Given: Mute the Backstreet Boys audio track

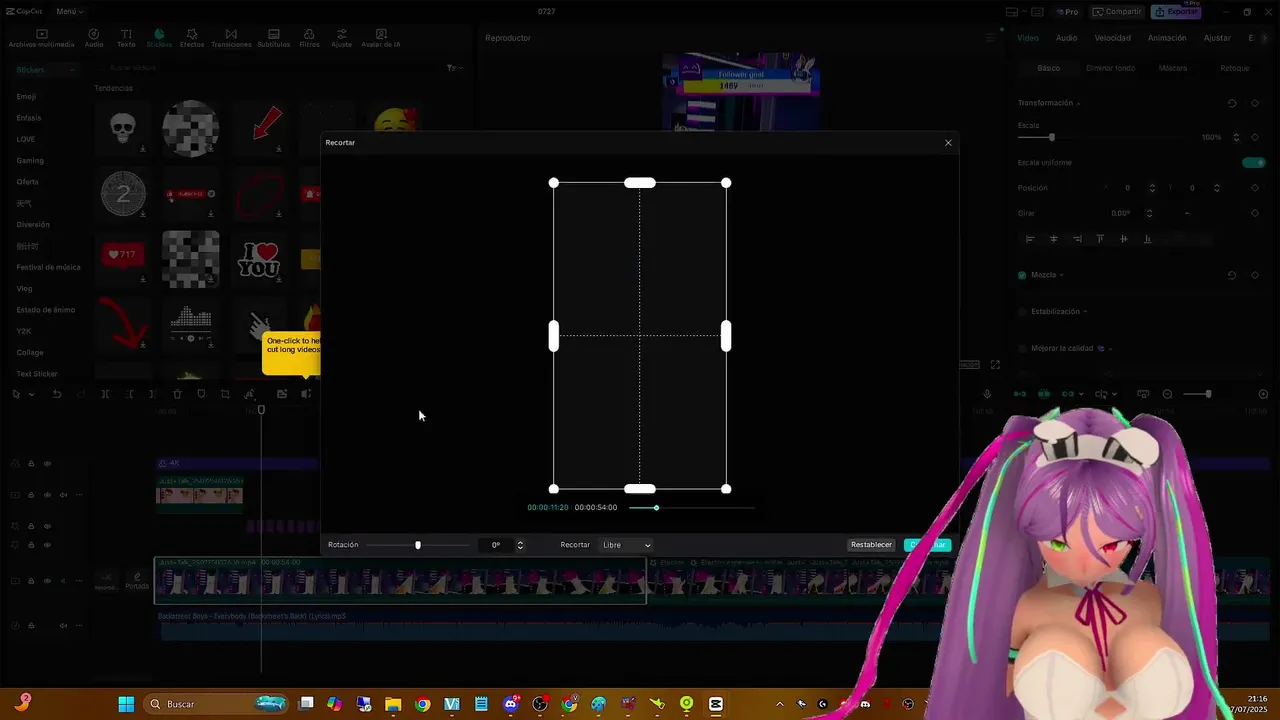Looking at the screenshot, I should (x=63, y=626).
